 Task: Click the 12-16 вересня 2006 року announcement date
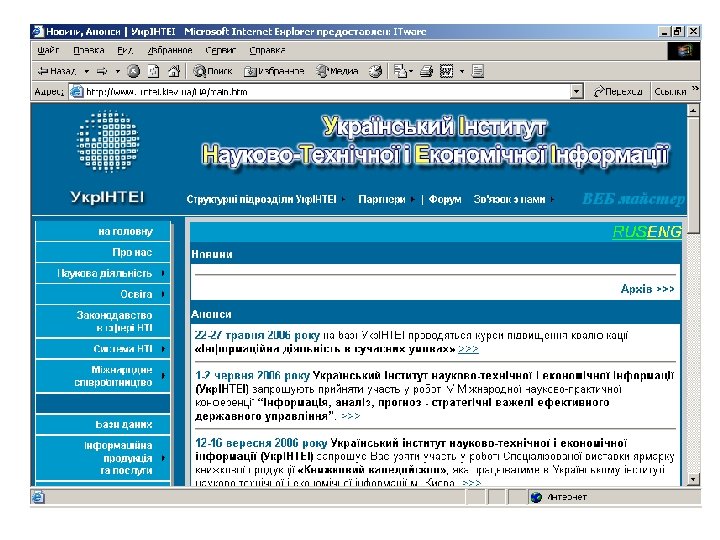[x=261, y=443]
